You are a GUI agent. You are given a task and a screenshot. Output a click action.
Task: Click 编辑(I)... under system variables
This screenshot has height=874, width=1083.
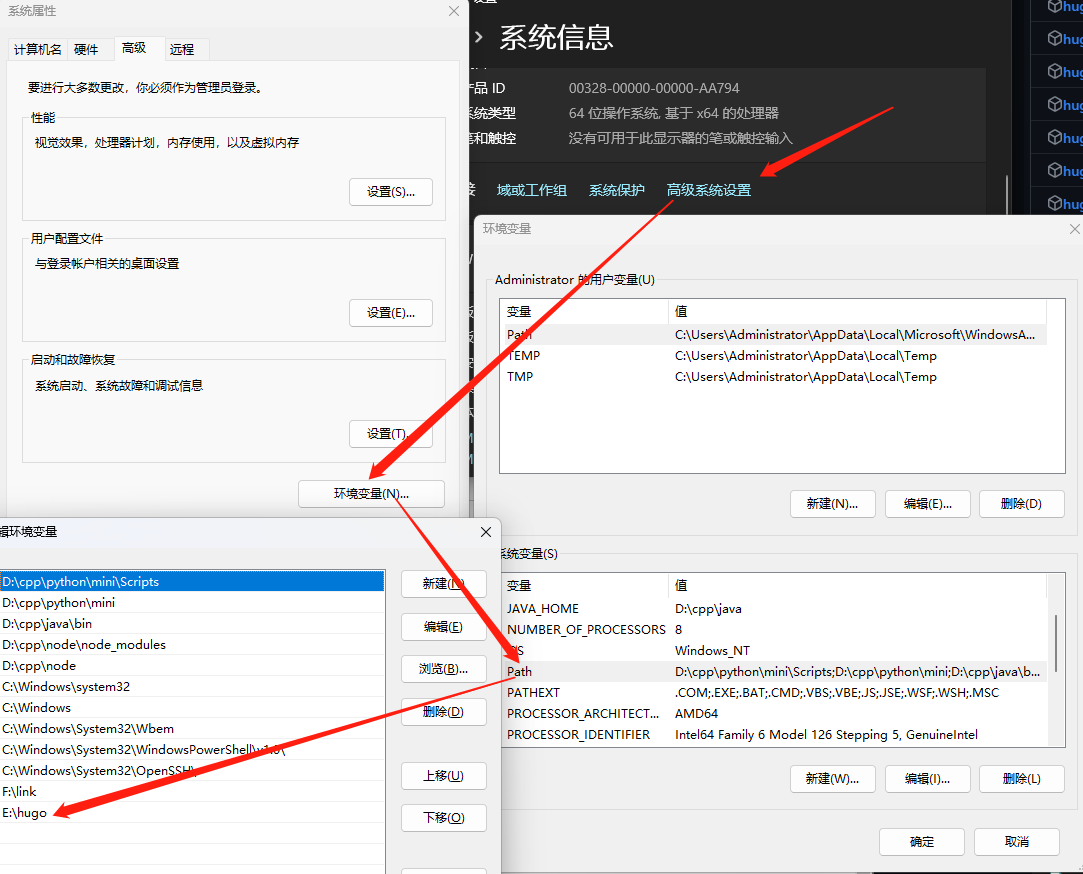point(927,779)
